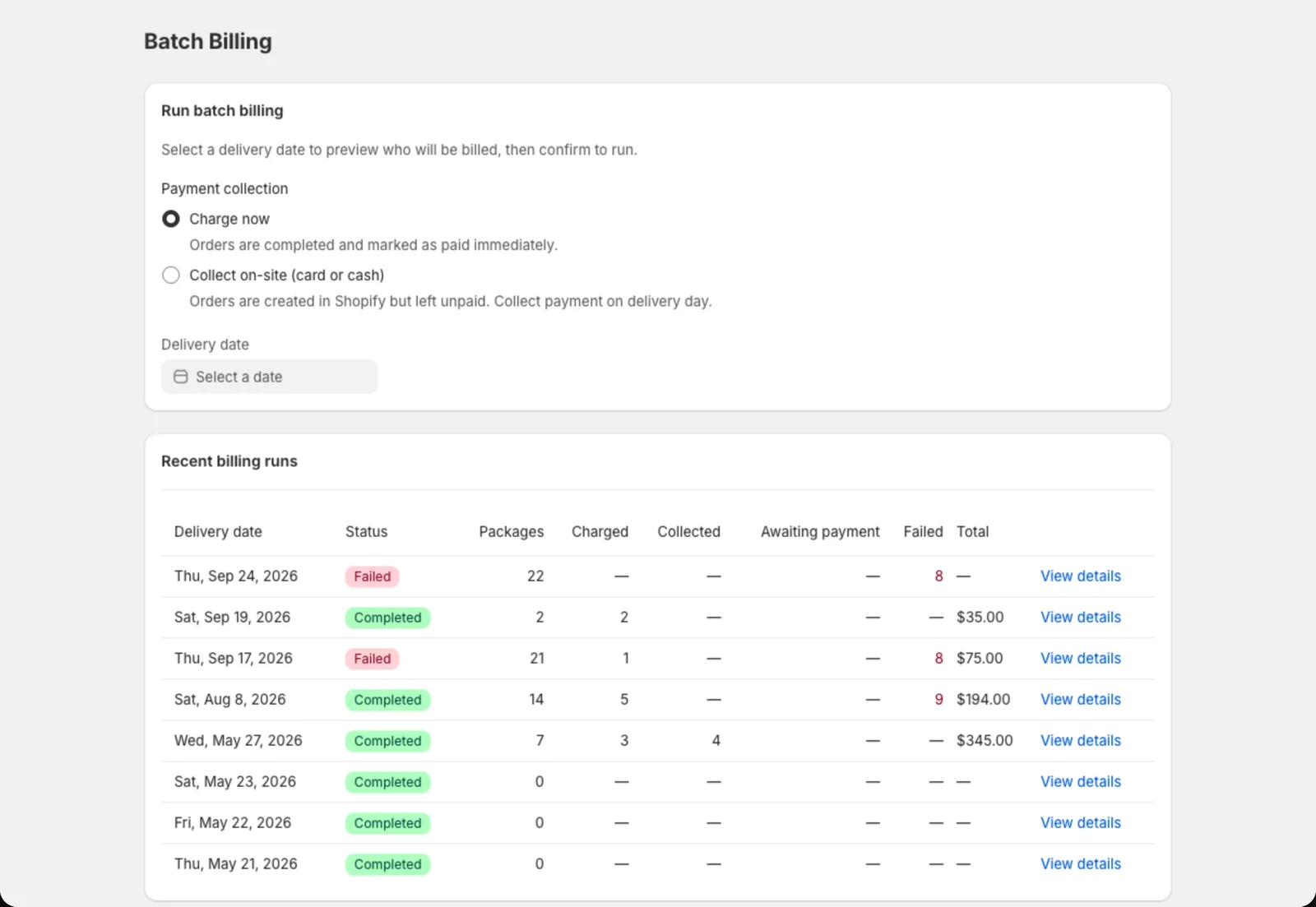View details for Sat, Aug 8, 2026 run
This screenshot has width=1316, height=907.
click(1080, 700)
